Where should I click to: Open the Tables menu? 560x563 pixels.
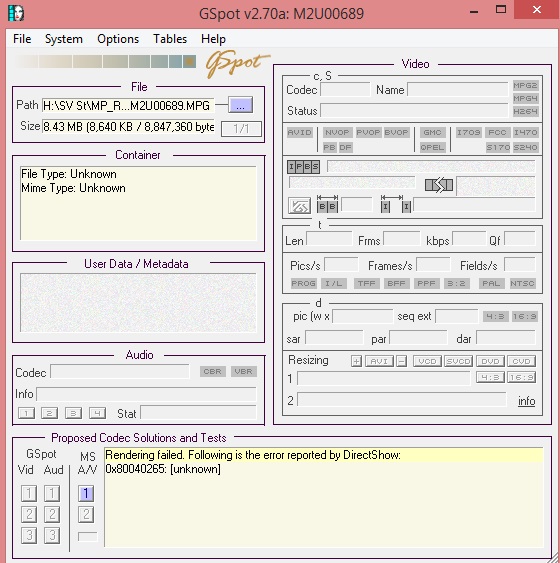coord(170,39)
